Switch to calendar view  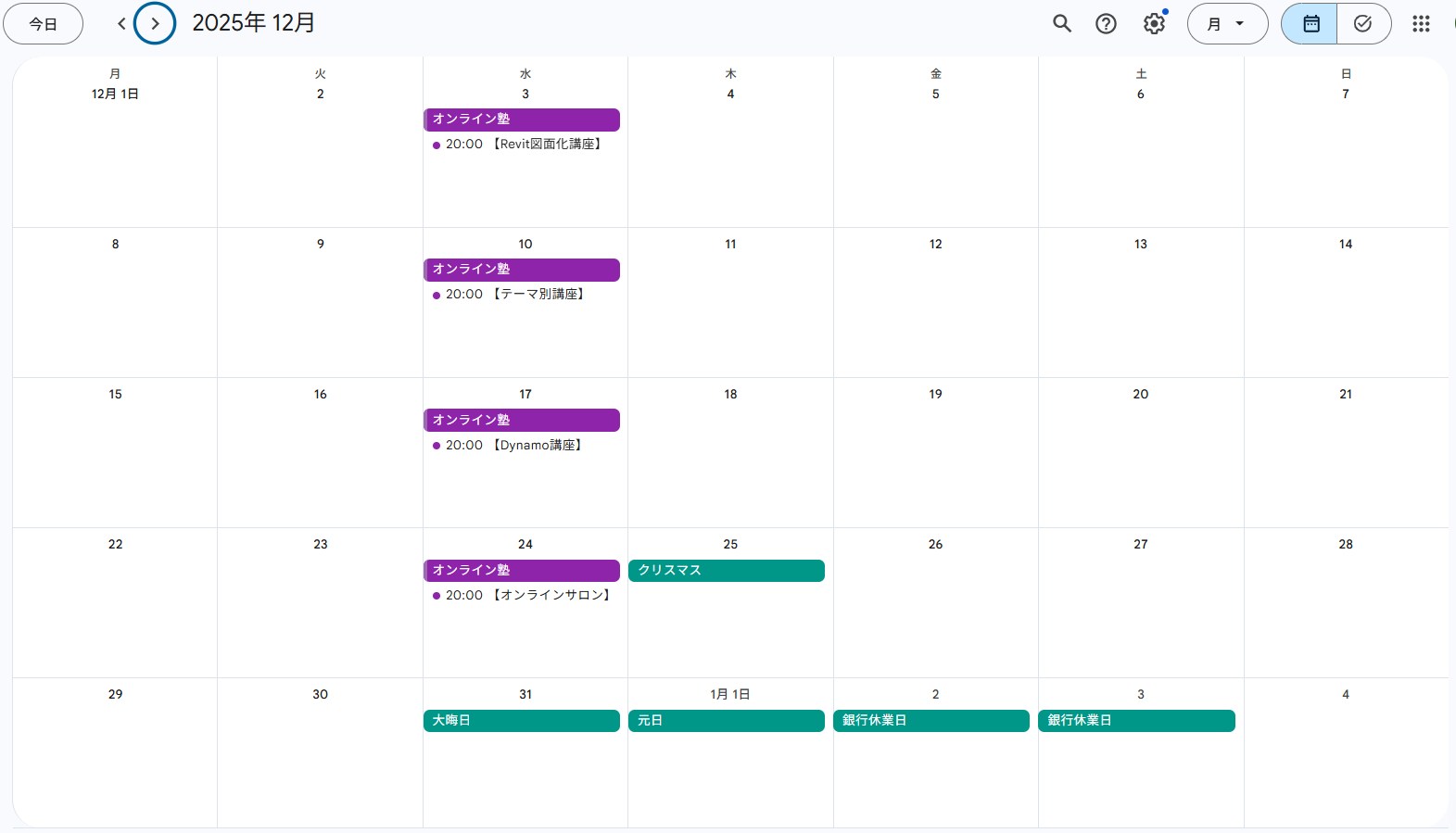(x=1310, y=24)
